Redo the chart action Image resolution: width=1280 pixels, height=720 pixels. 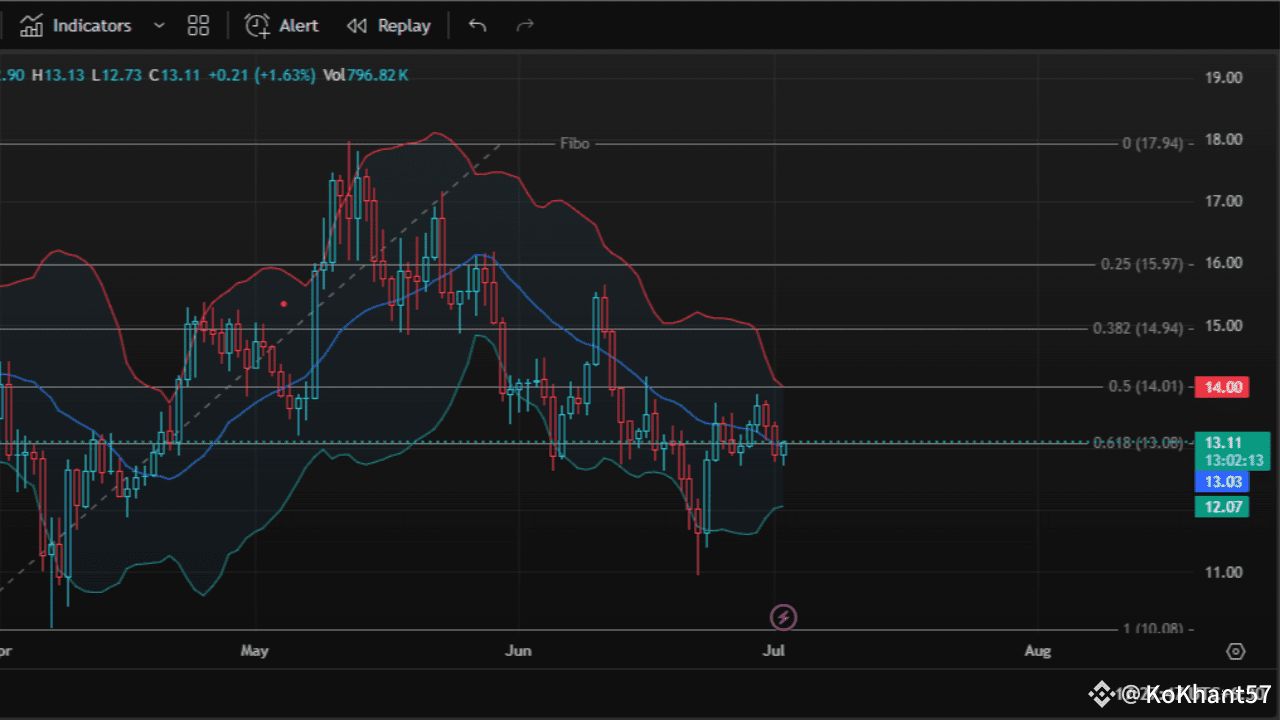pos(525,26)
